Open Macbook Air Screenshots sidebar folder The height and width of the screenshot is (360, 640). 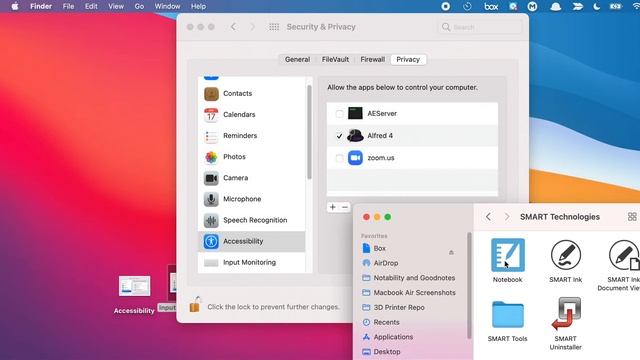(409, 293)
